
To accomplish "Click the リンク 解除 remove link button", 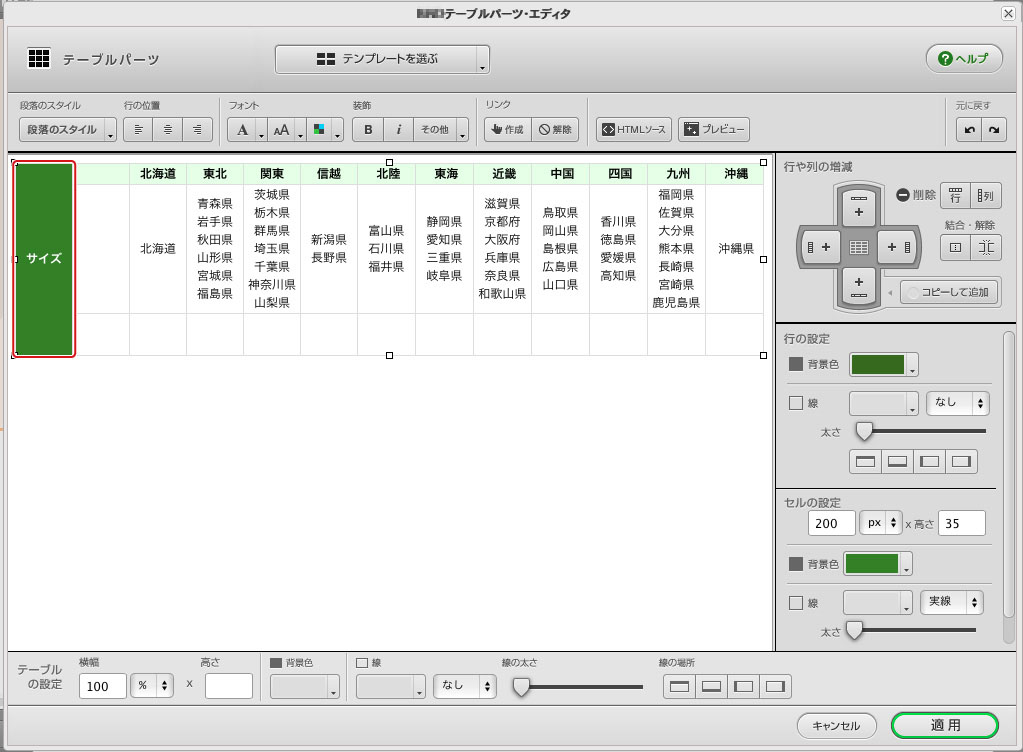I will 555,129.
